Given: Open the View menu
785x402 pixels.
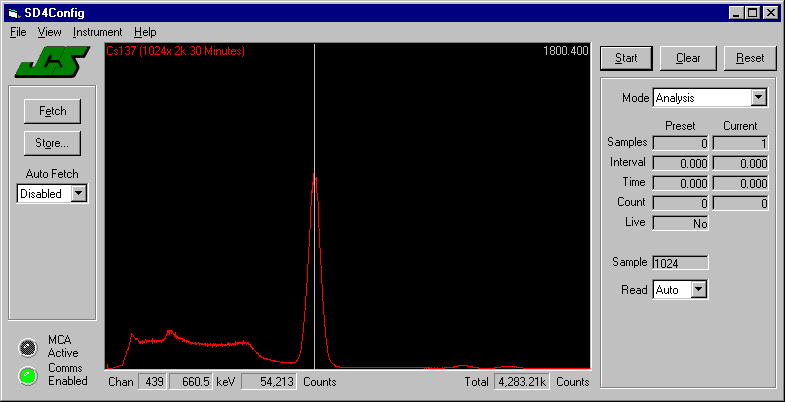Looking at the screenshot, I should 49,32.
